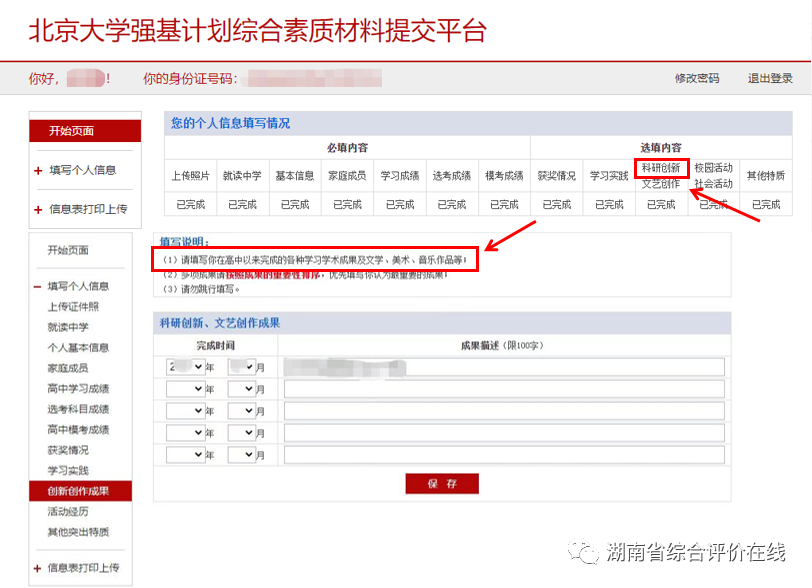This screenshot has width=812, height=588.
Task: Click the 退出登录 link
Action: coord(770,78)
